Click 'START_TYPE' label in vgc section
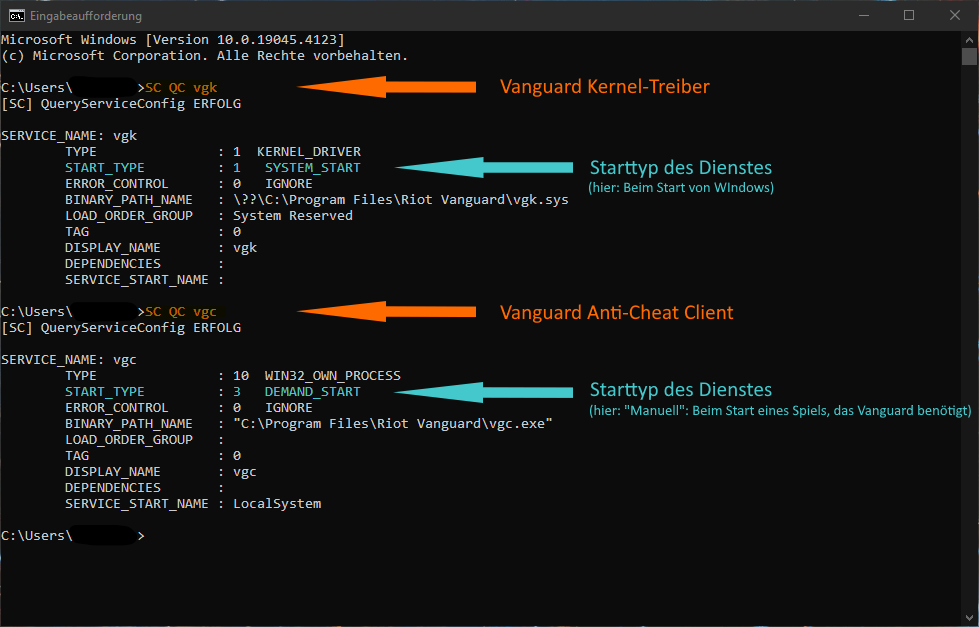Viewport: 979px width, 627px height. point(105,392)
